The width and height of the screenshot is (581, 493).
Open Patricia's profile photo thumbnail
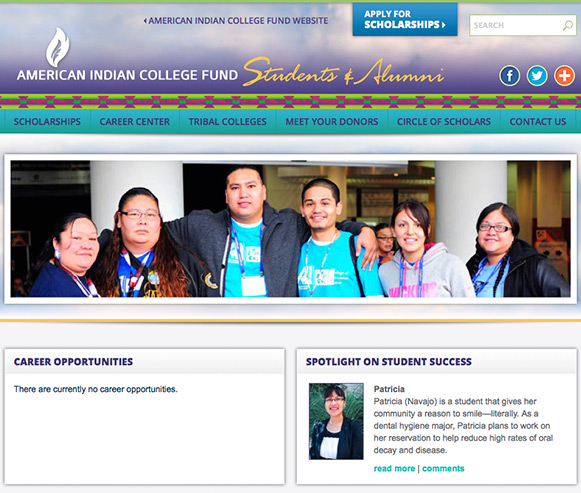click(x=336, y=421)
